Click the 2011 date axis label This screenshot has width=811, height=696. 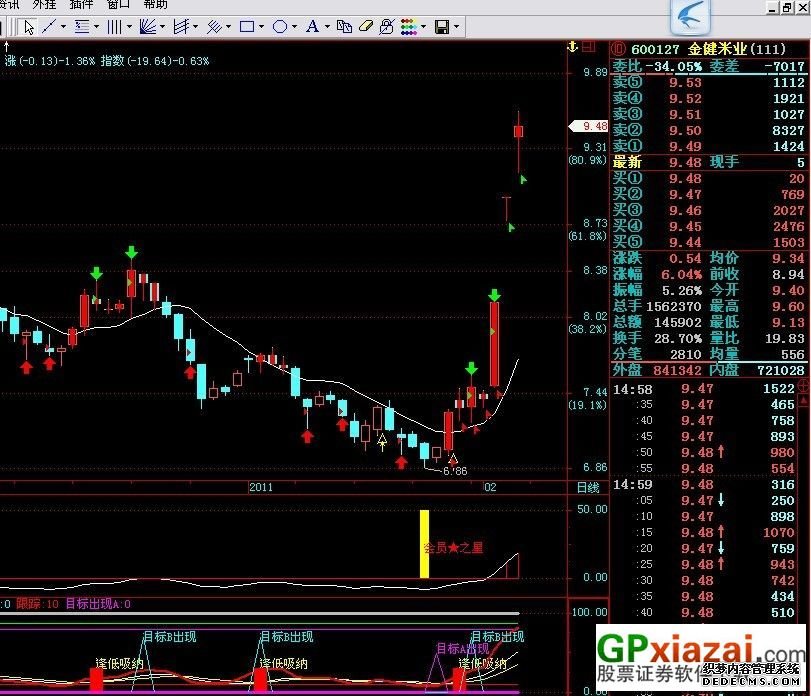[x=261, y=487]
